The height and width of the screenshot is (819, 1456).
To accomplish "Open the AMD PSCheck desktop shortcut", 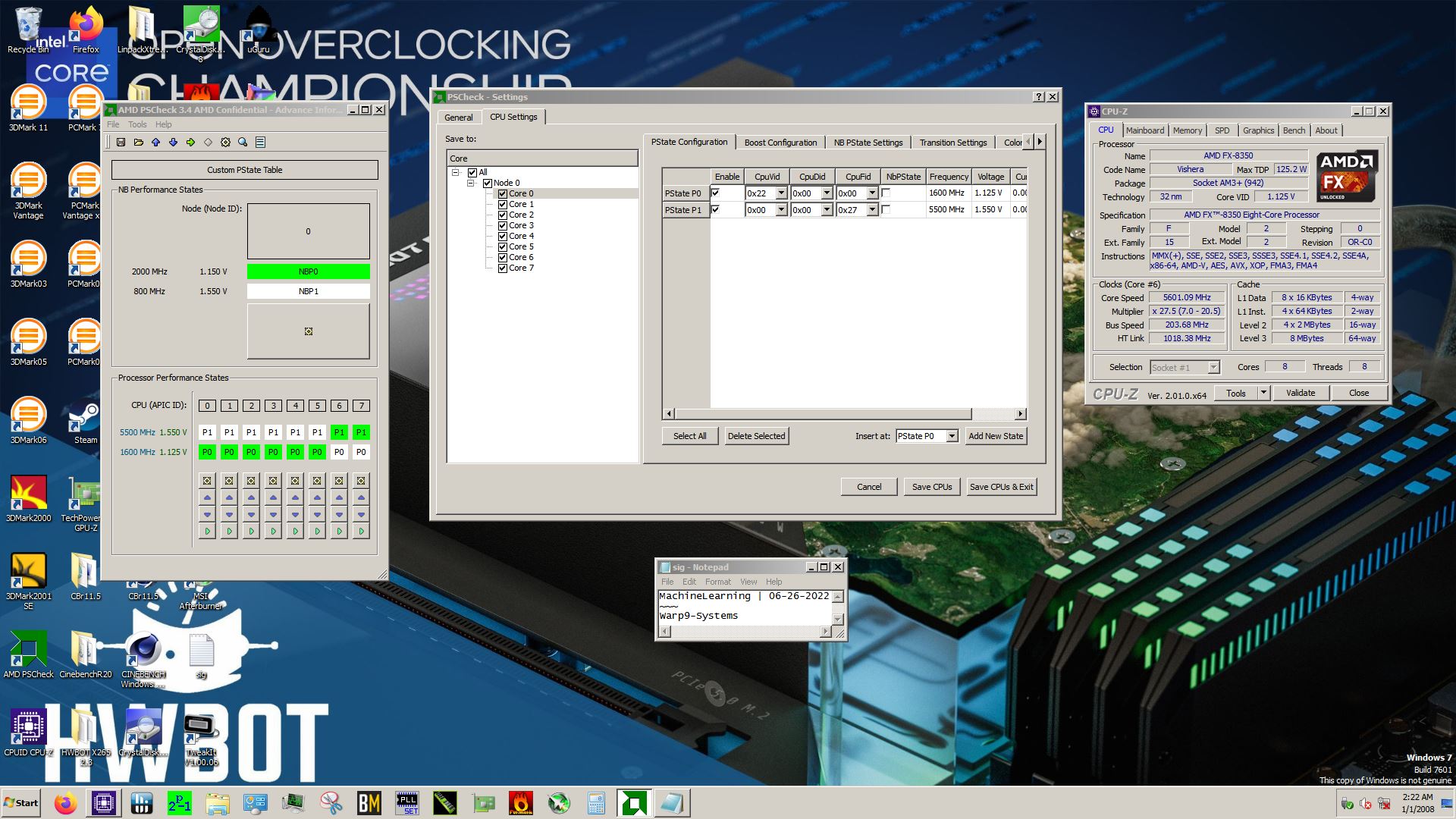I will [x=28, y=654].
